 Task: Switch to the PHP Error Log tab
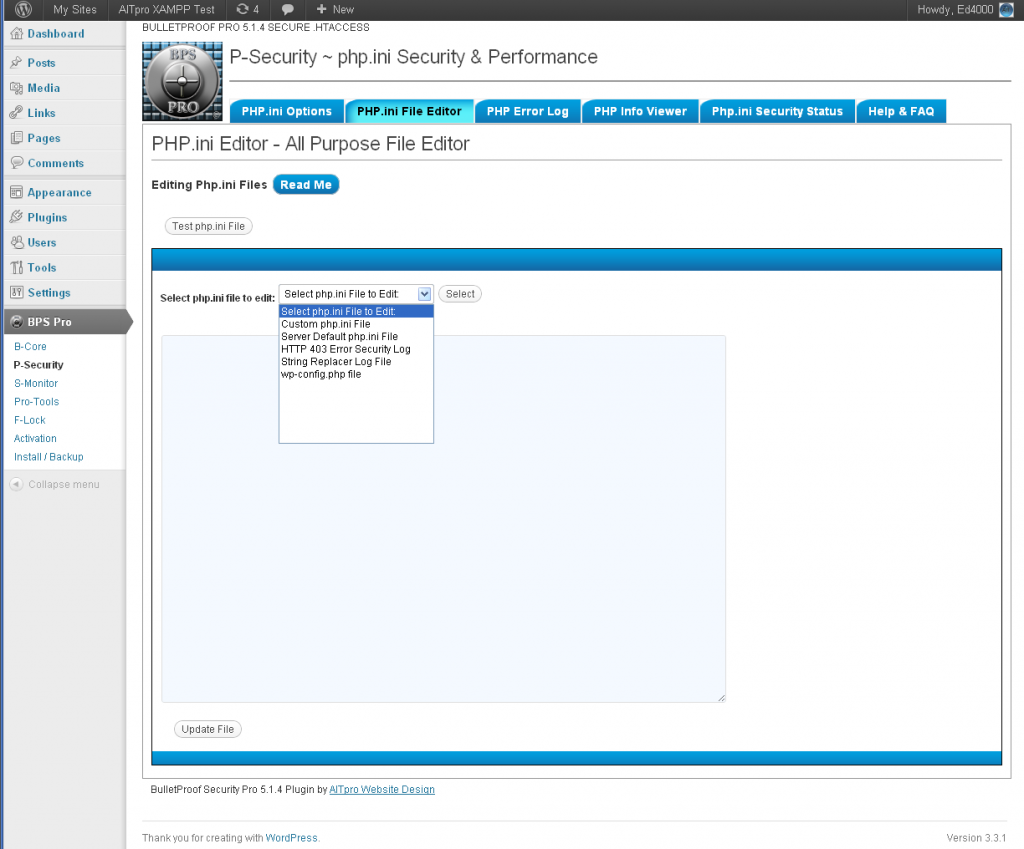[x=528, y=111]
